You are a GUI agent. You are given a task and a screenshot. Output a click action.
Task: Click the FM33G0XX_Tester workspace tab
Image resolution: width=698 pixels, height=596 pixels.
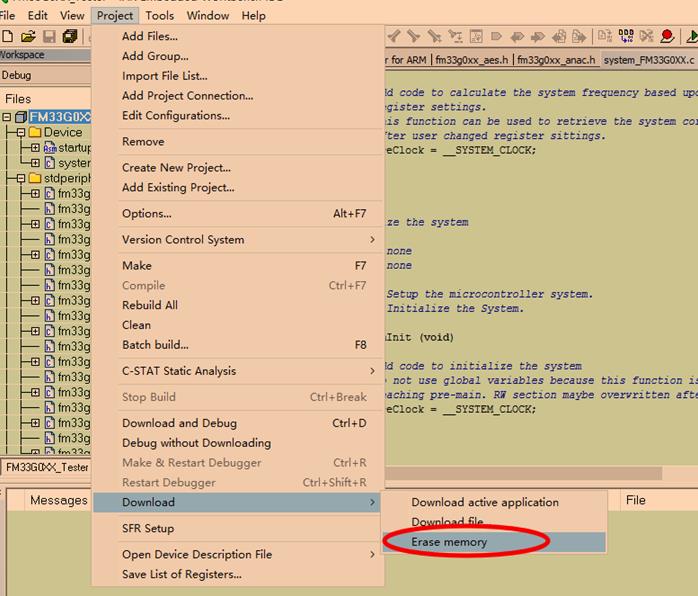(46, 467)
